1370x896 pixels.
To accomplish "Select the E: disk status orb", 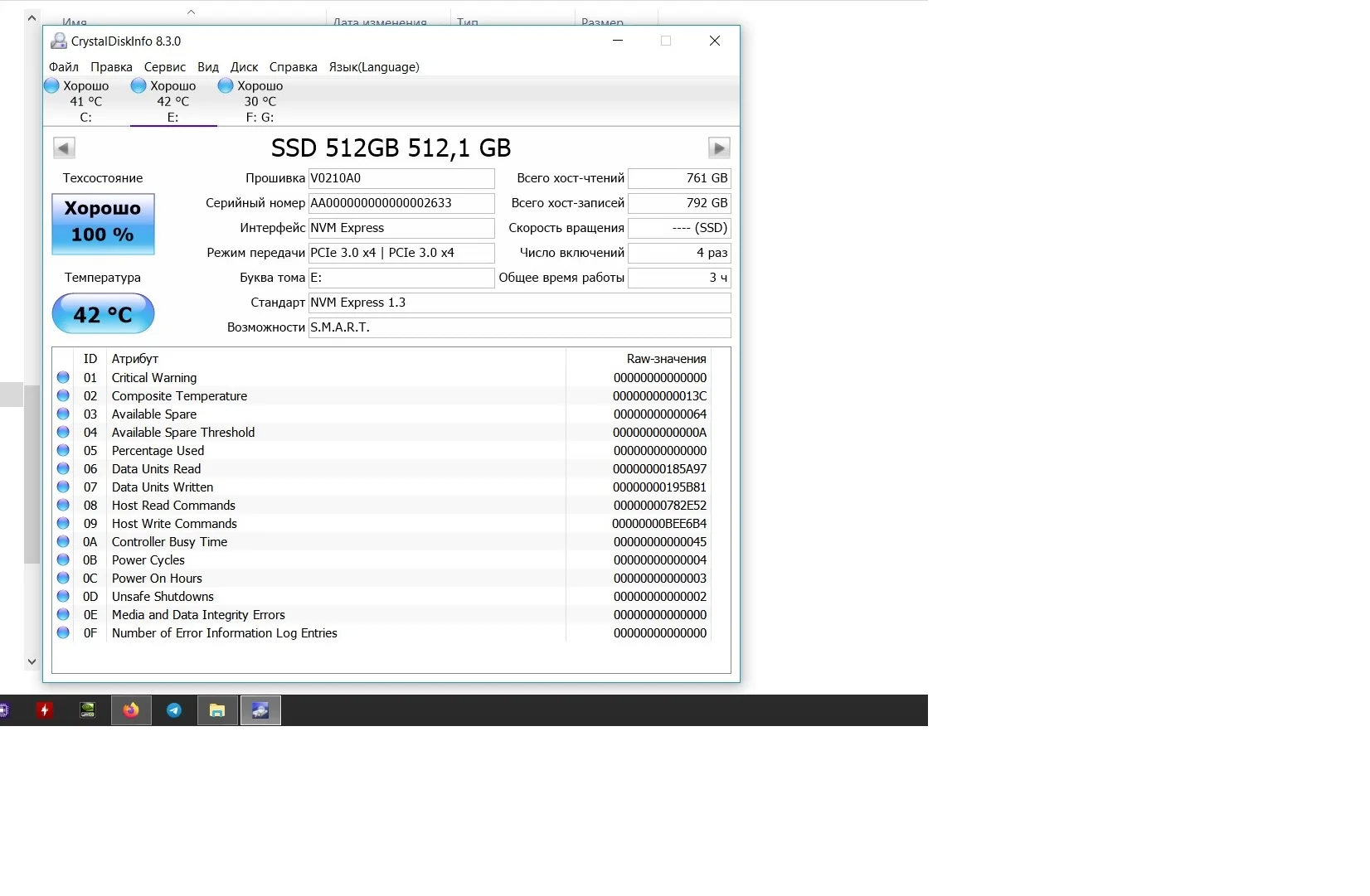I will pyautogui.click(x=138, y=85).
